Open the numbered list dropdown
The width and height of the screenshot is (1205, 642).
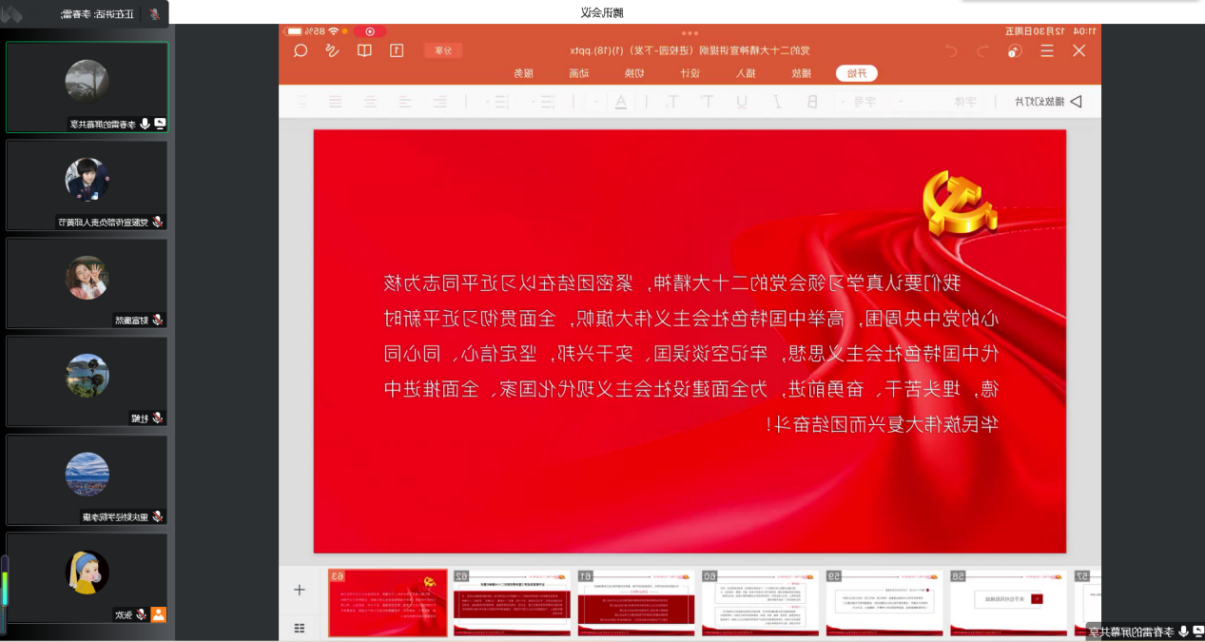(497, 101)
